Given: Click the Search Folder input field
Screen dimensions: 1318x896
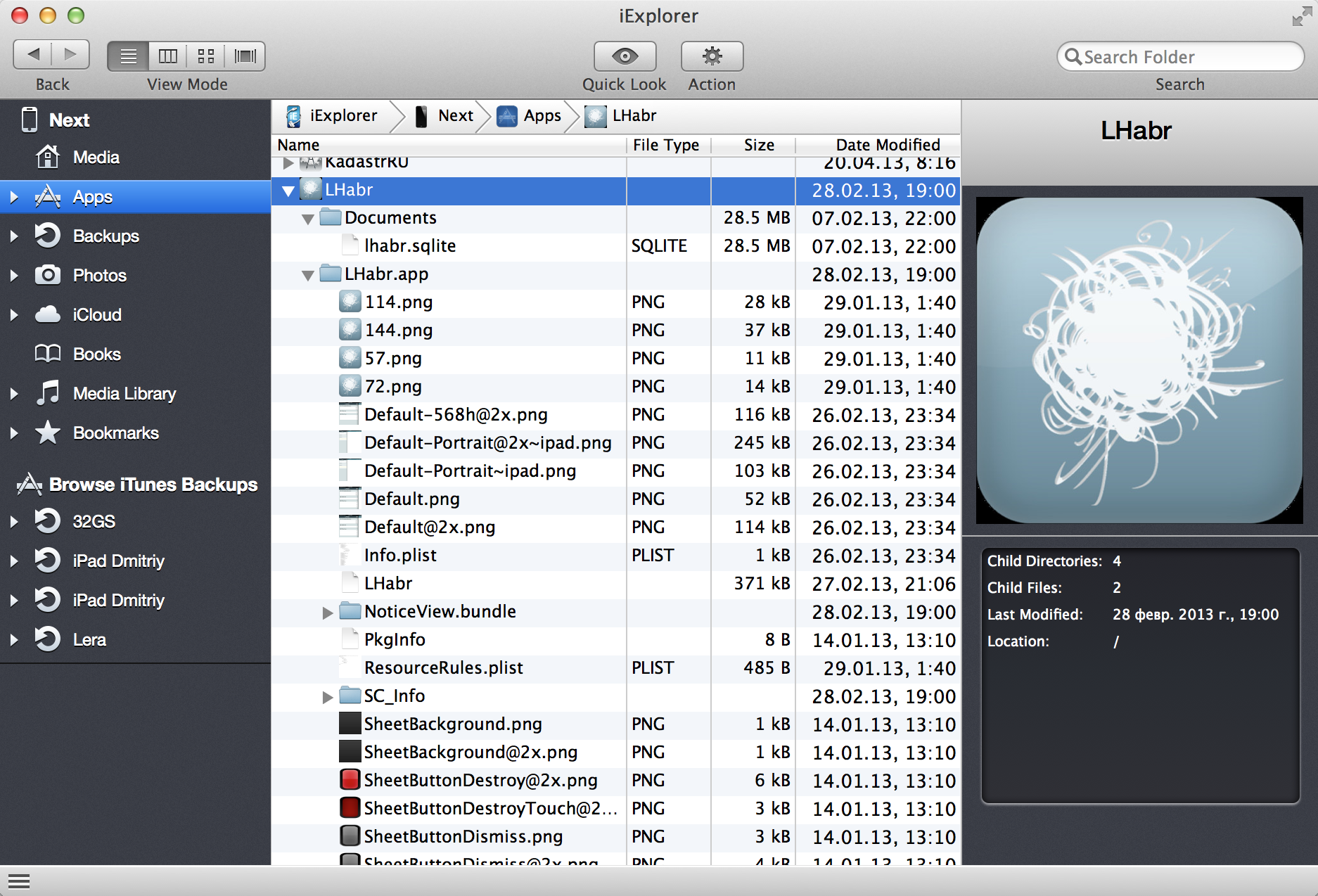Looking at the screenshot, I should tap(1180, 56).
